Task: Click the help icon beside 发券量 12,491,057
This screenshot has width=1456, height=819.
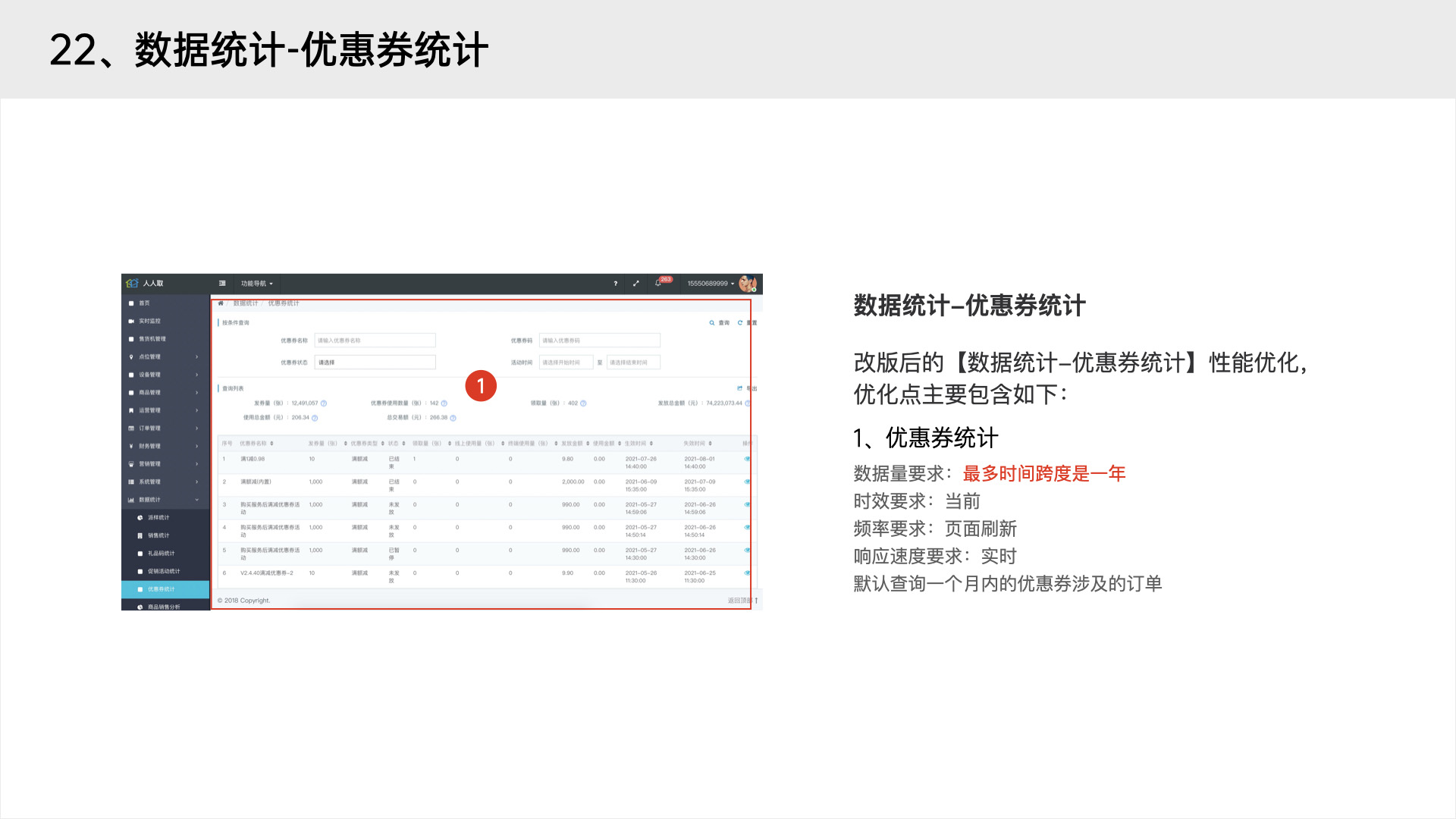Action: pos(324,403)
